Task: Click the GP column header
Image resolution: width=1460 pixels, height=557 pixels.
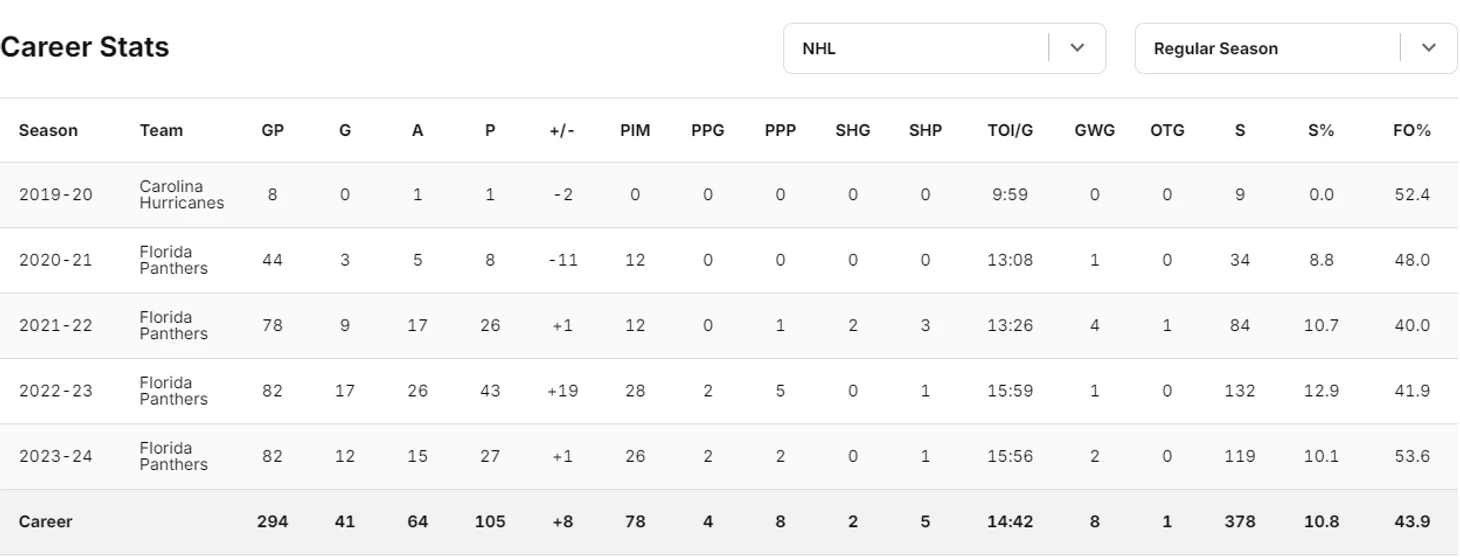Action: (272, 130)
